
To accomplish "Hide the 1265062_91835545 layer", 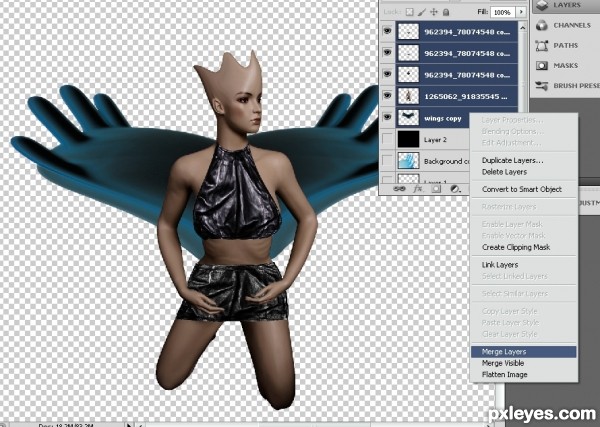I will [x=387, y=95].
